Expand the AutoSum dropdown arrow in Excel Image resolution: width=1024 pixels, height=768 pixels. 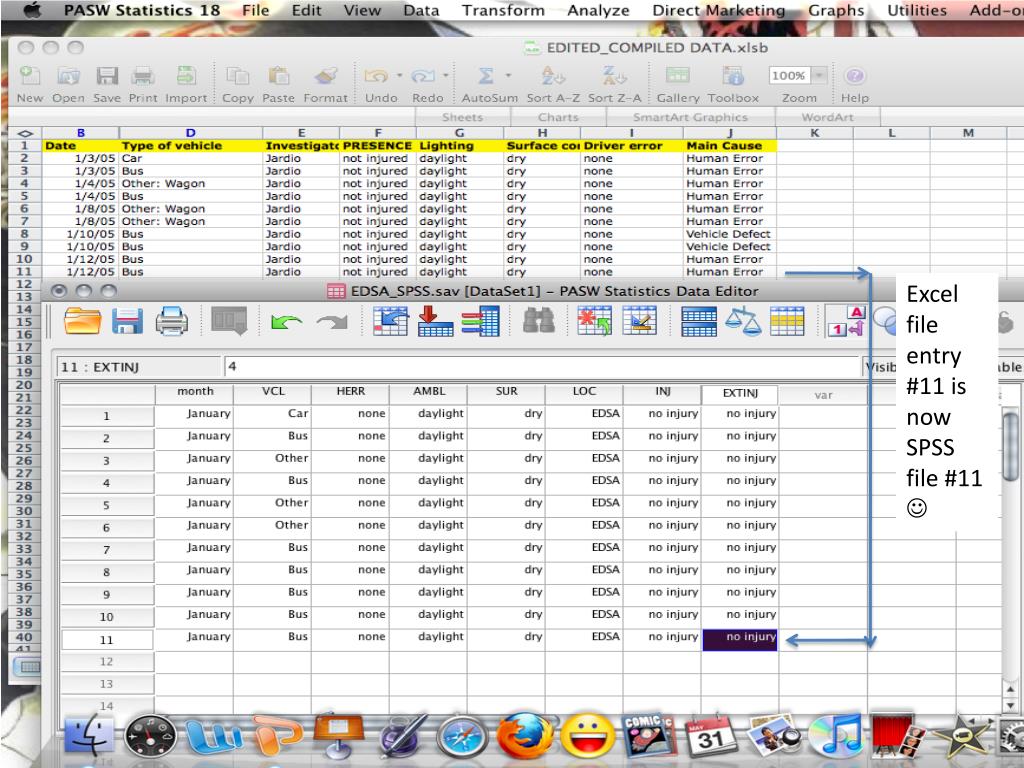[x=507, y=76]
